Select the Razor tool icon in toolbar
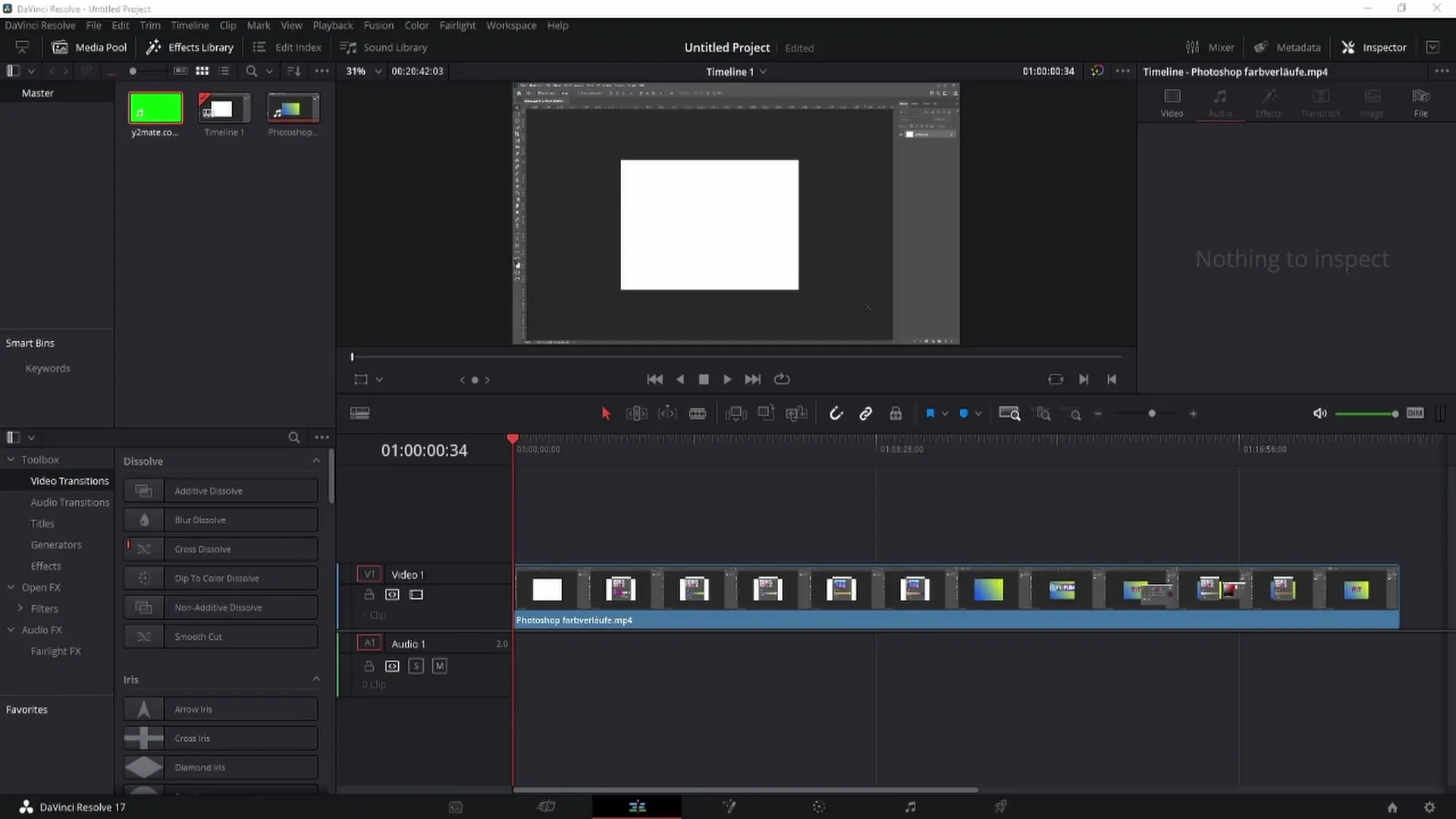 click(697, 413)
